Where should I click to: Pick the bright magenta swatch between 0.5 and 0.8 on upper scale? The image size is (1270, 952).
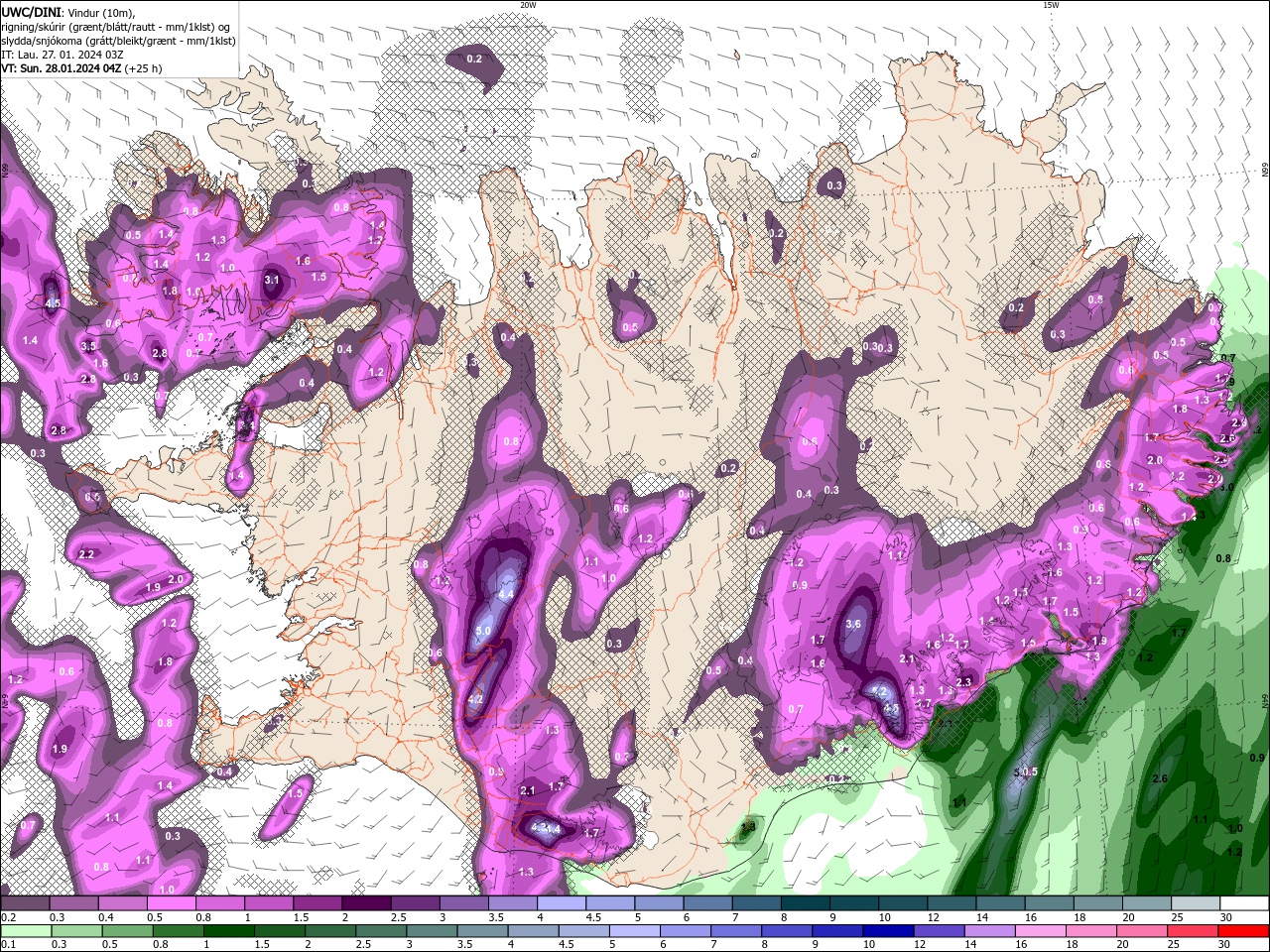pyautogui.click(x=171, y=903)
